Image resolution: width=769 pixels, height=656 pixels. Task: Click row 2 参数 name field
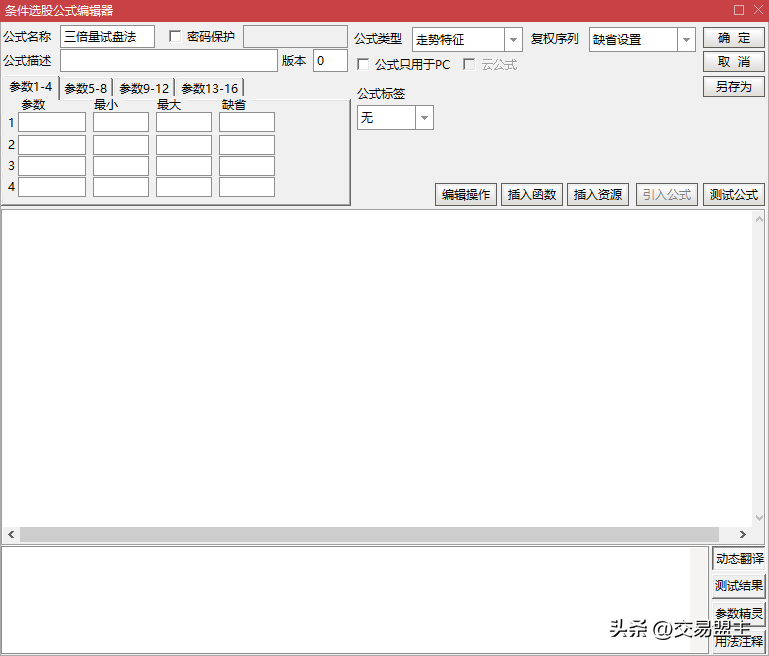52,145
